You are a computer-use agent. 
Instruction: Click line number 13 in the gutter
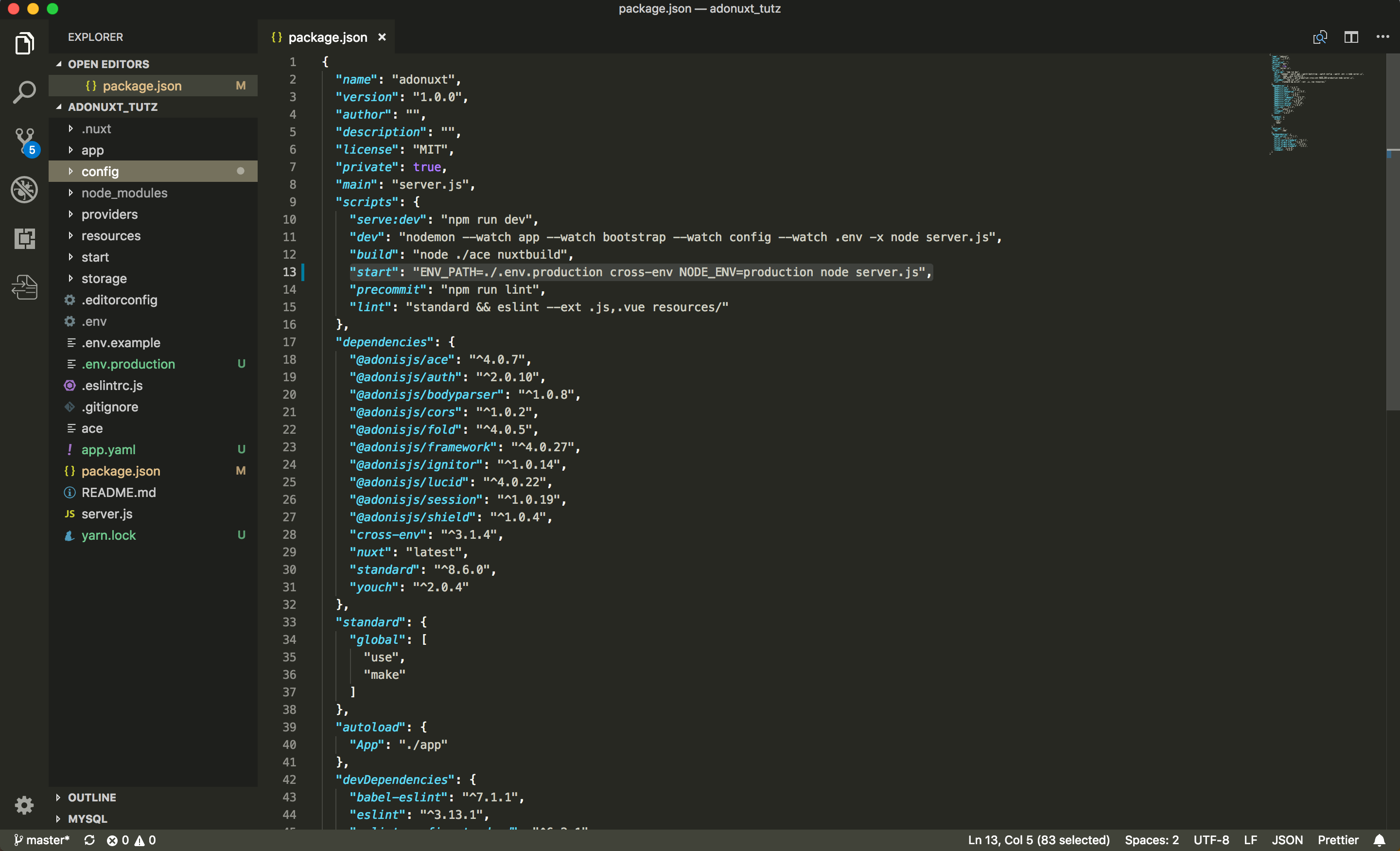tap(289, 272)
